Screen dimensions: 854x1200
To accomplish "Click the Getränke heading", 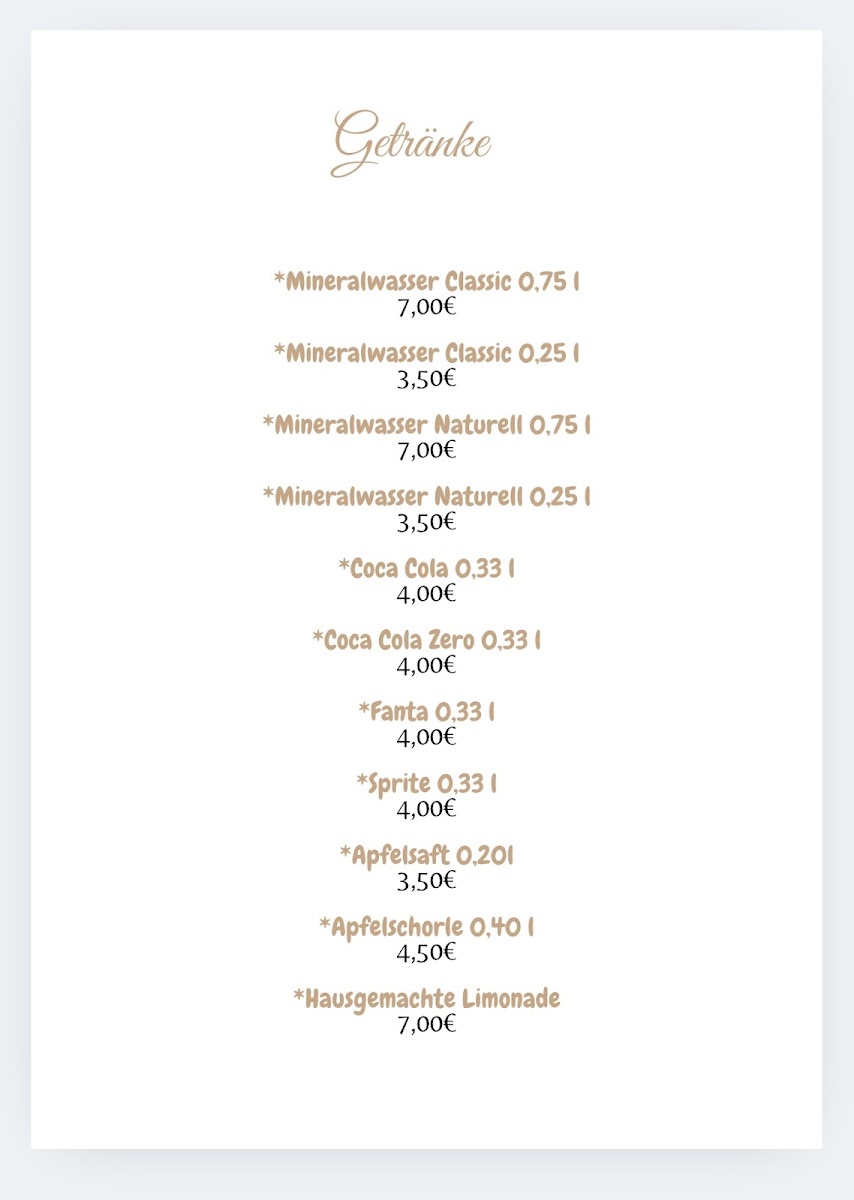I will (412, 142).
